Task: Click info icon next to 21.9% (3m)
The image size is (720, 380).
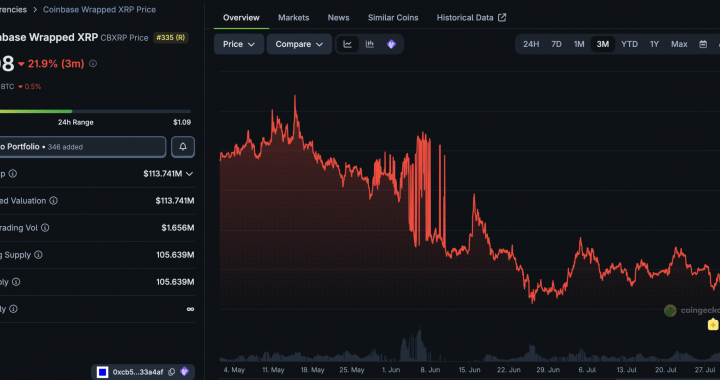Action: coord(93,64)
